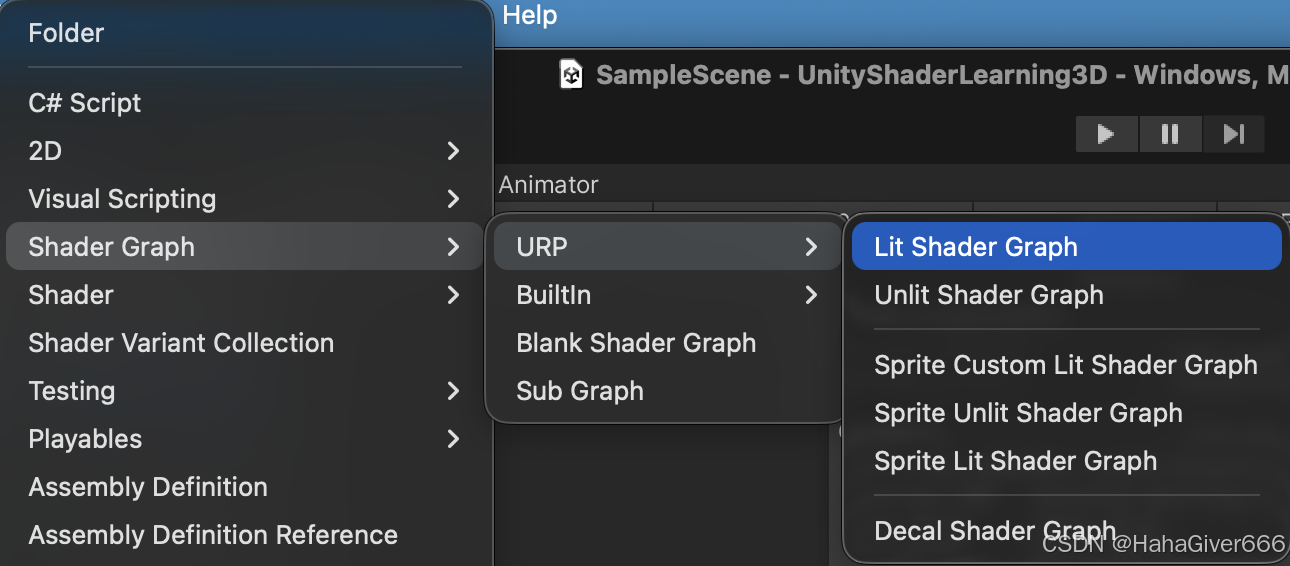Choose Shader Variant Collection
This screenshot has height=566, width=1290.
(181, 343)
